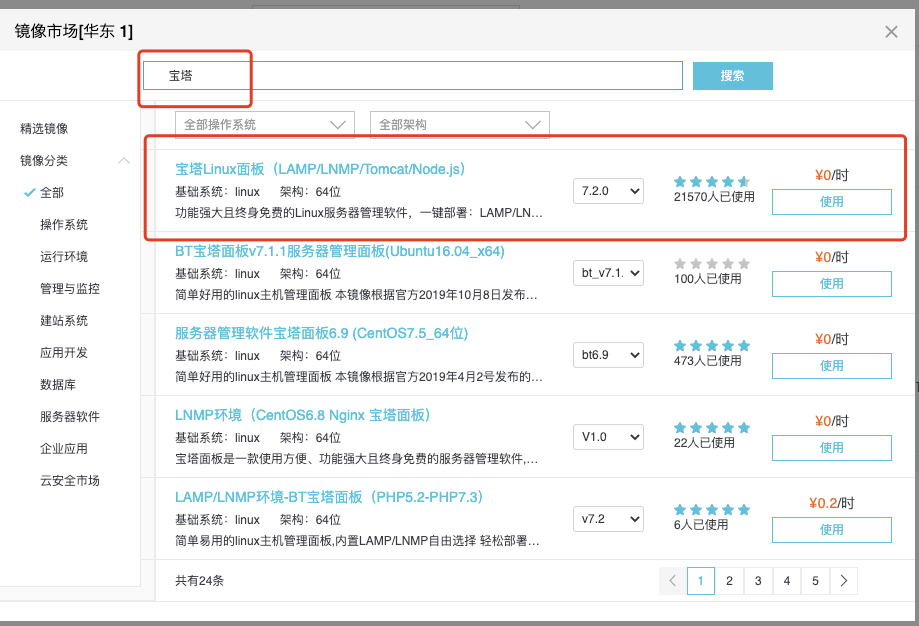Go to next page with right arrow
Viewport: 919px width, 626px height.
click(x=844, y=581)
